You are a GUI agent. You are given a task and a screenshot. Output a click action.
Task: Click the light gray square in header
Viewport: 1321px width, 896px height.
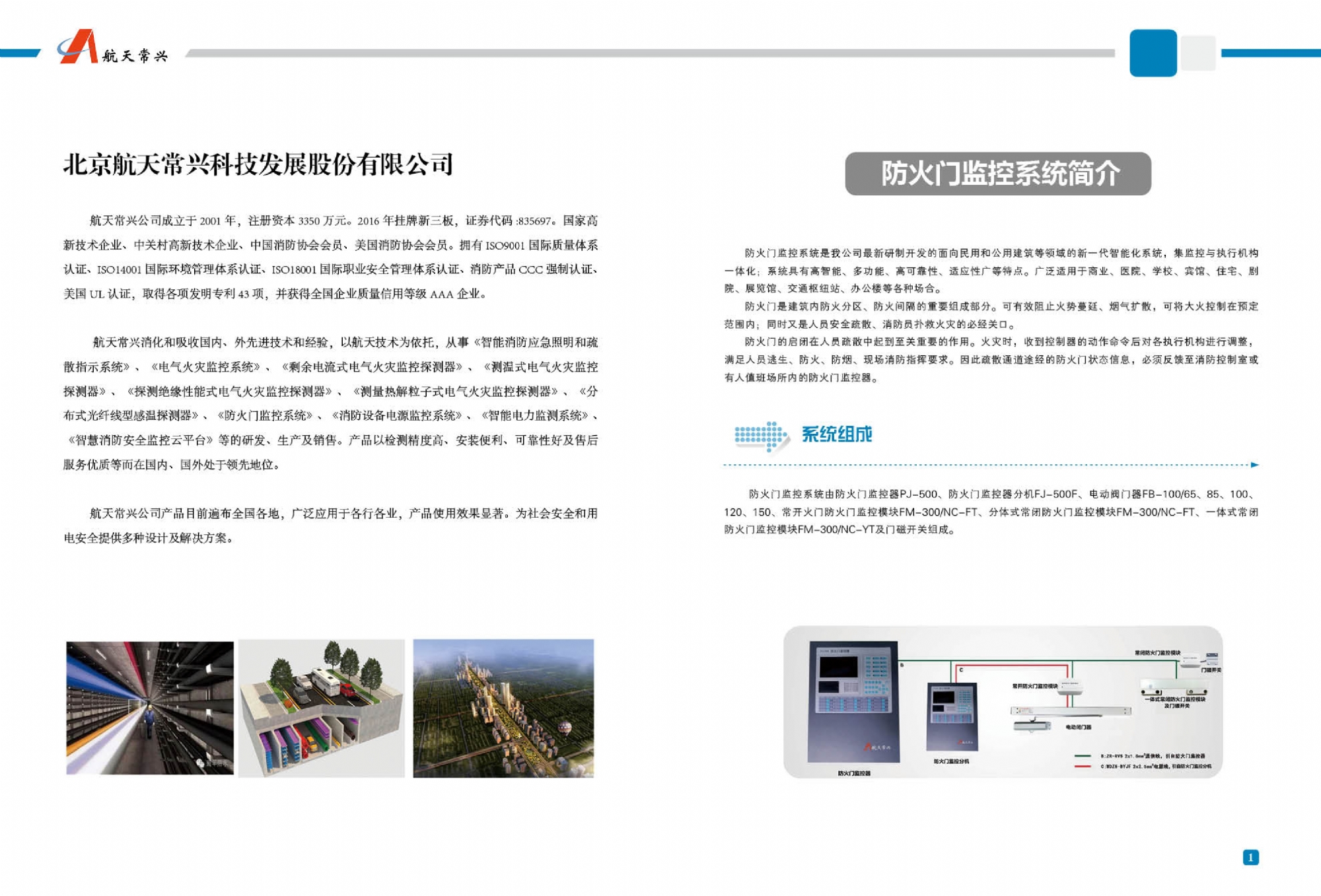click(1198, 53)
